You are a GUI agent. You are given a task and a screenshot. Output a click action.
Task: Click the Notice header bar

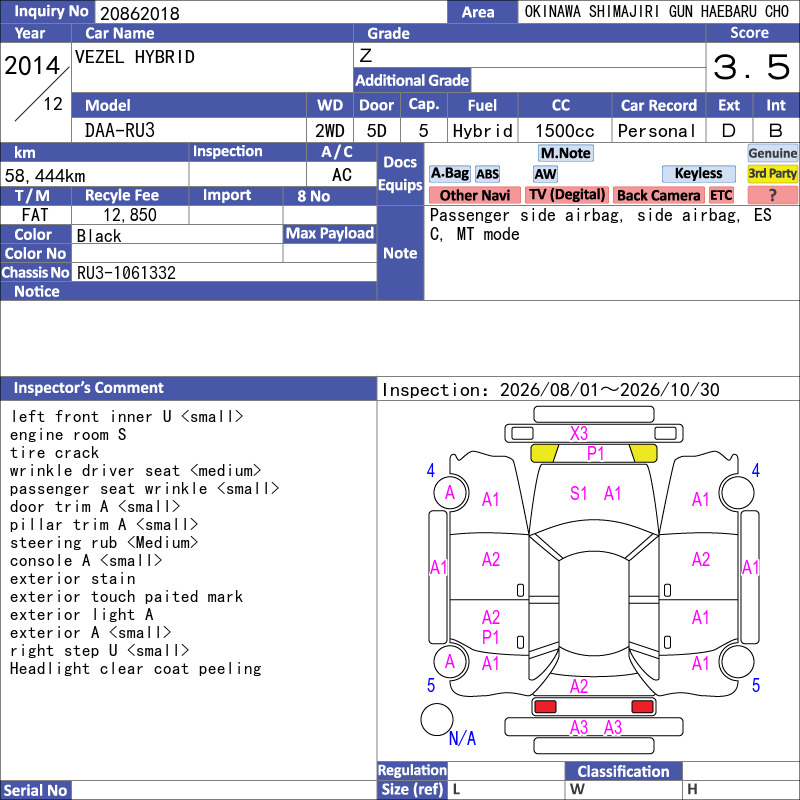188,291
